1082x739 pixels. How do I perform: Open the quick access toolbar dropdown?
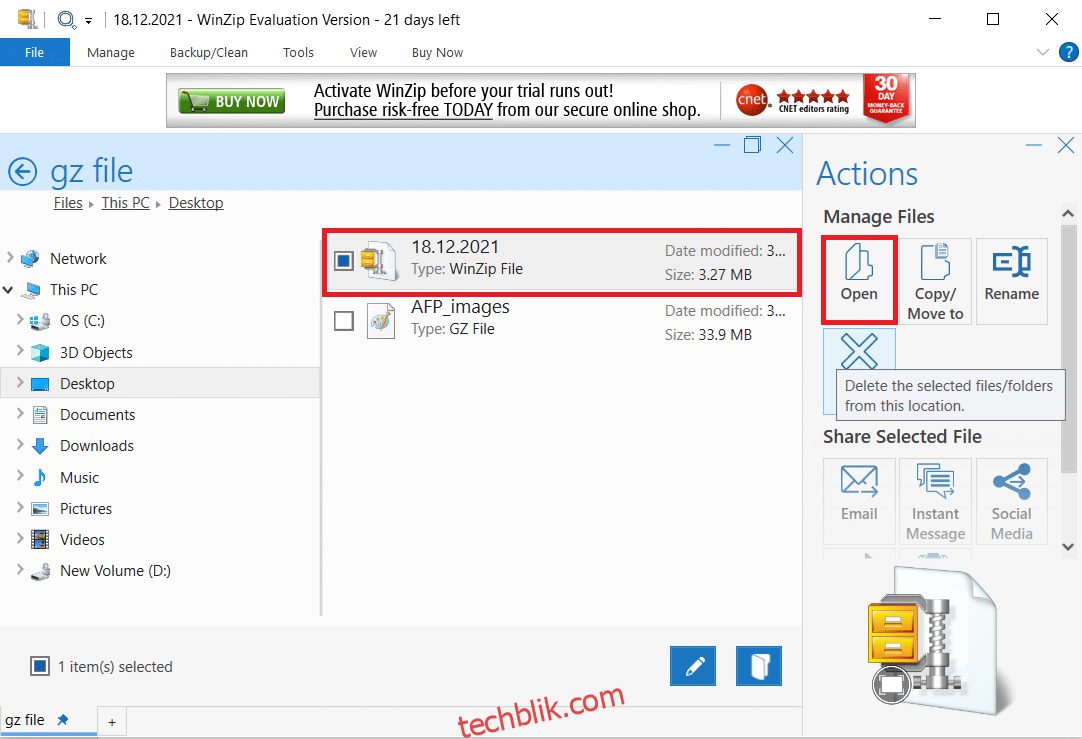point(88,21)
